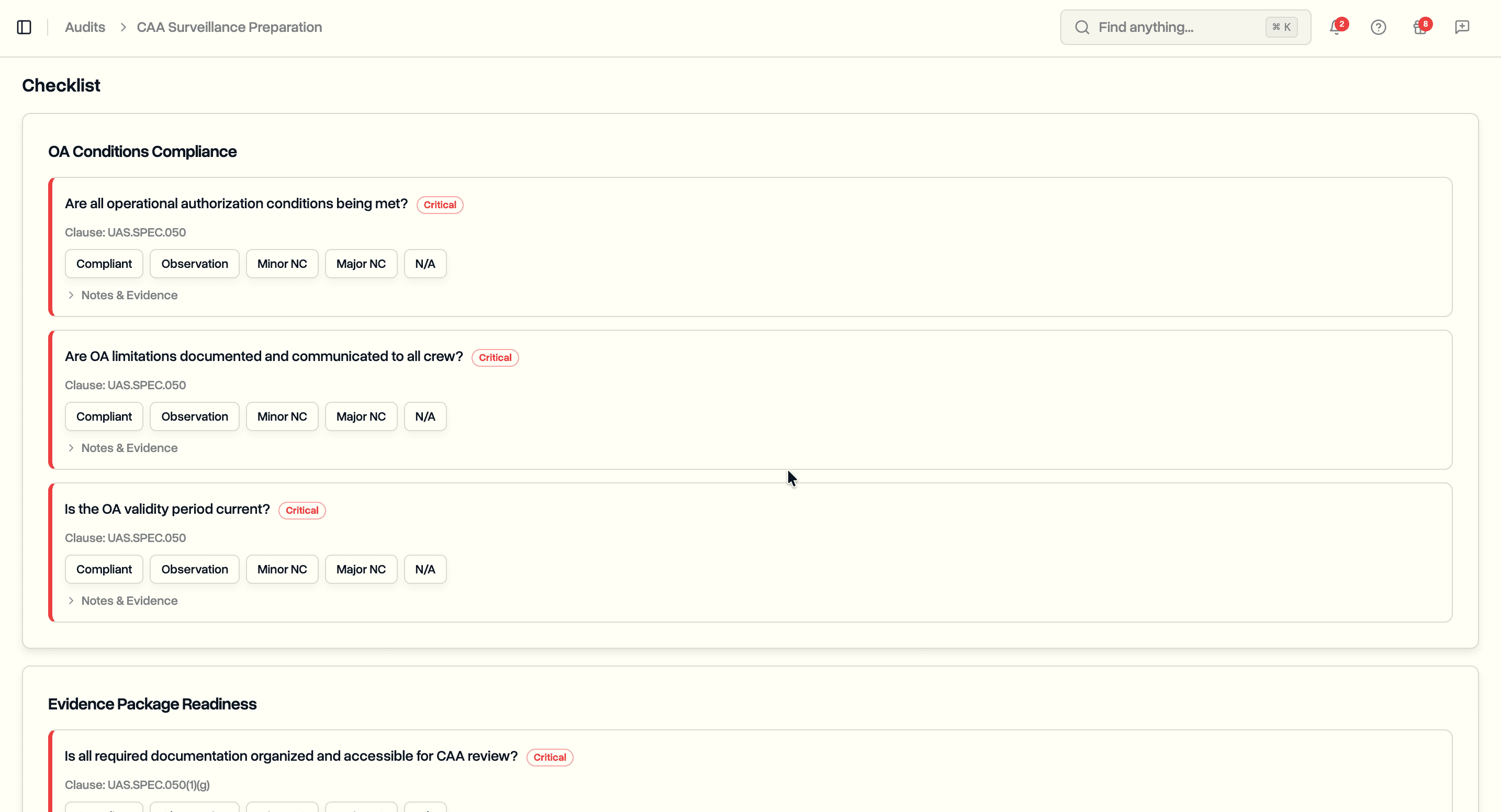Toggle the sidebar collapse icon
Screen dimensions: 1501x812
tap(24, 27)
